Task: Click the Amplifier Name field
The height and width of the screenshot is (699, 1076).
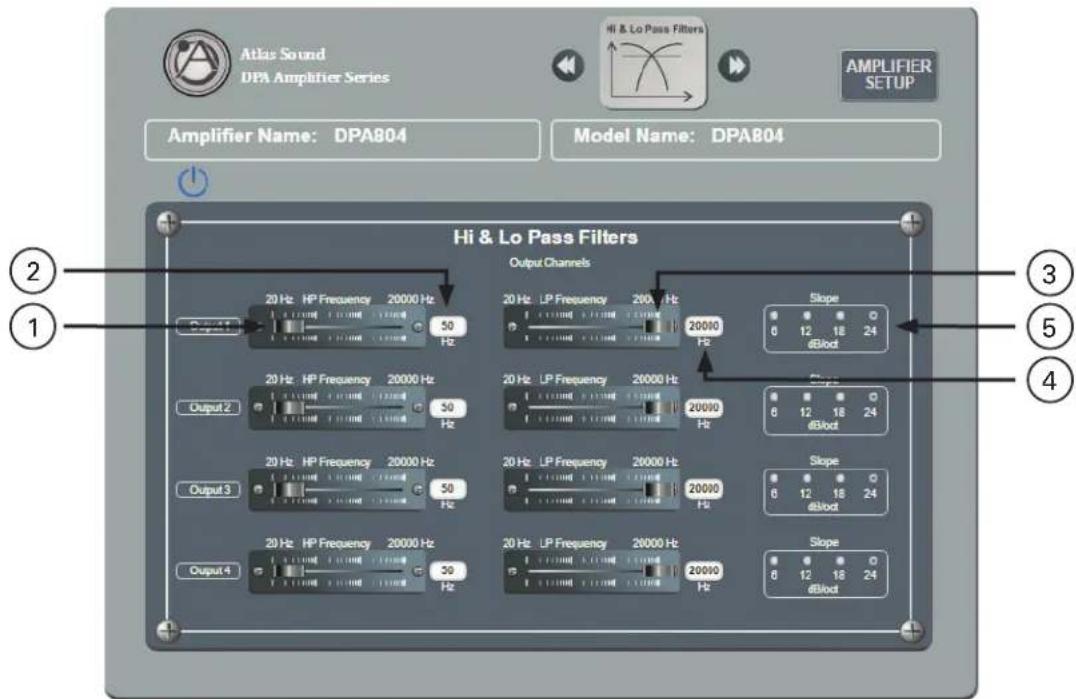Action: pyautogui.click(x=342, y=140)
